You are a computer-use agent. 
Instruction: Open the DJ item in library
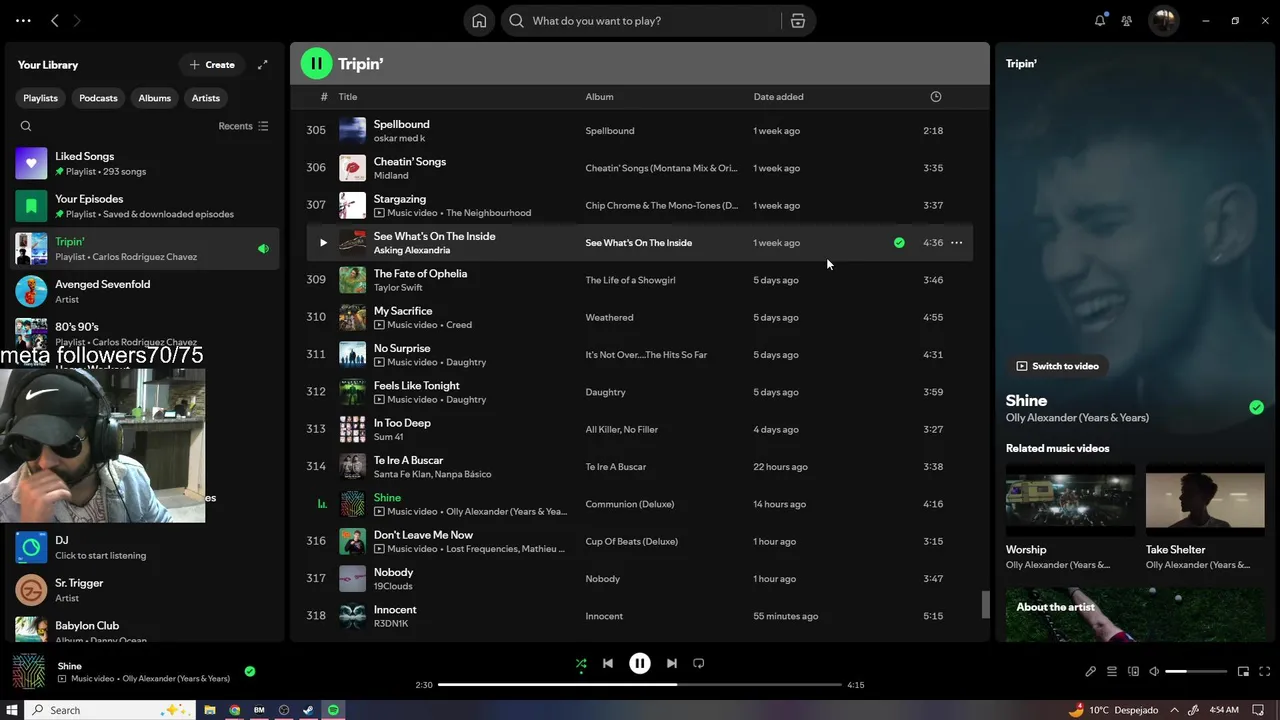click(x=145, y=547)
